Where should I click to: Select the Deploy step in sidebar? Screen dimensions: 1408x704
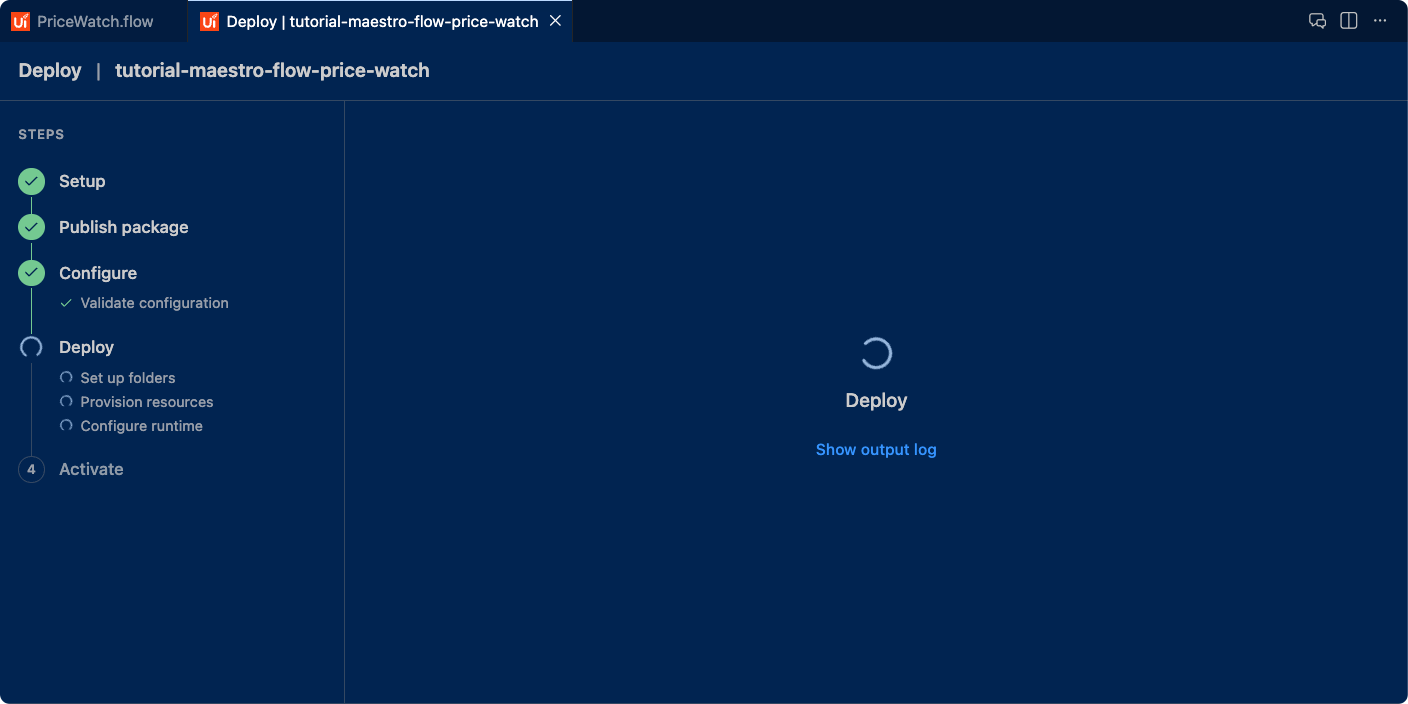click(x=86, y=347)
